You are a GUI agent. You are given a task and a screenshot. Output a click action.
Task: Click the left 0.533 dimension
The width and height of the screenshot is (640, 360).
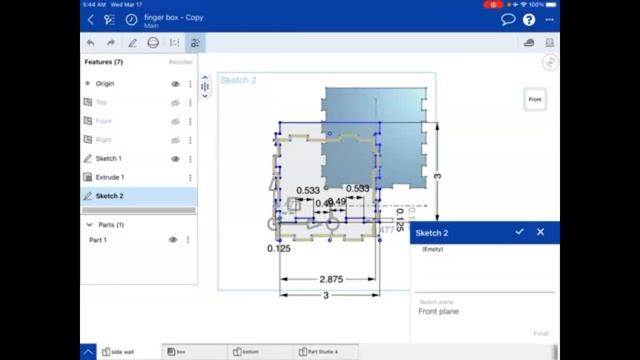pyautogui.click(x=308, y=191)
